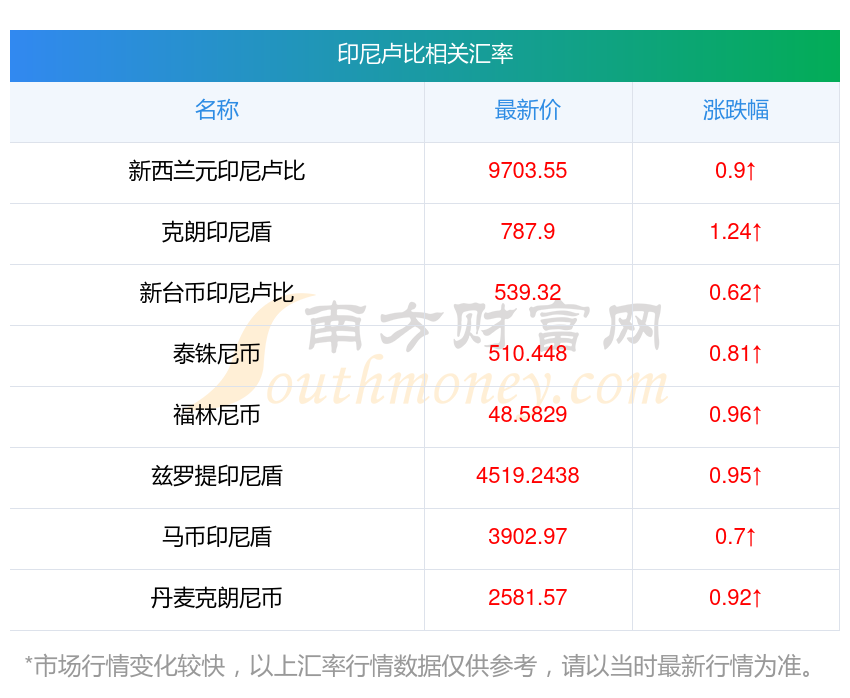The image size is (850, 698).
Task: Select the 最新价 column header
Action: pos(527,110)
